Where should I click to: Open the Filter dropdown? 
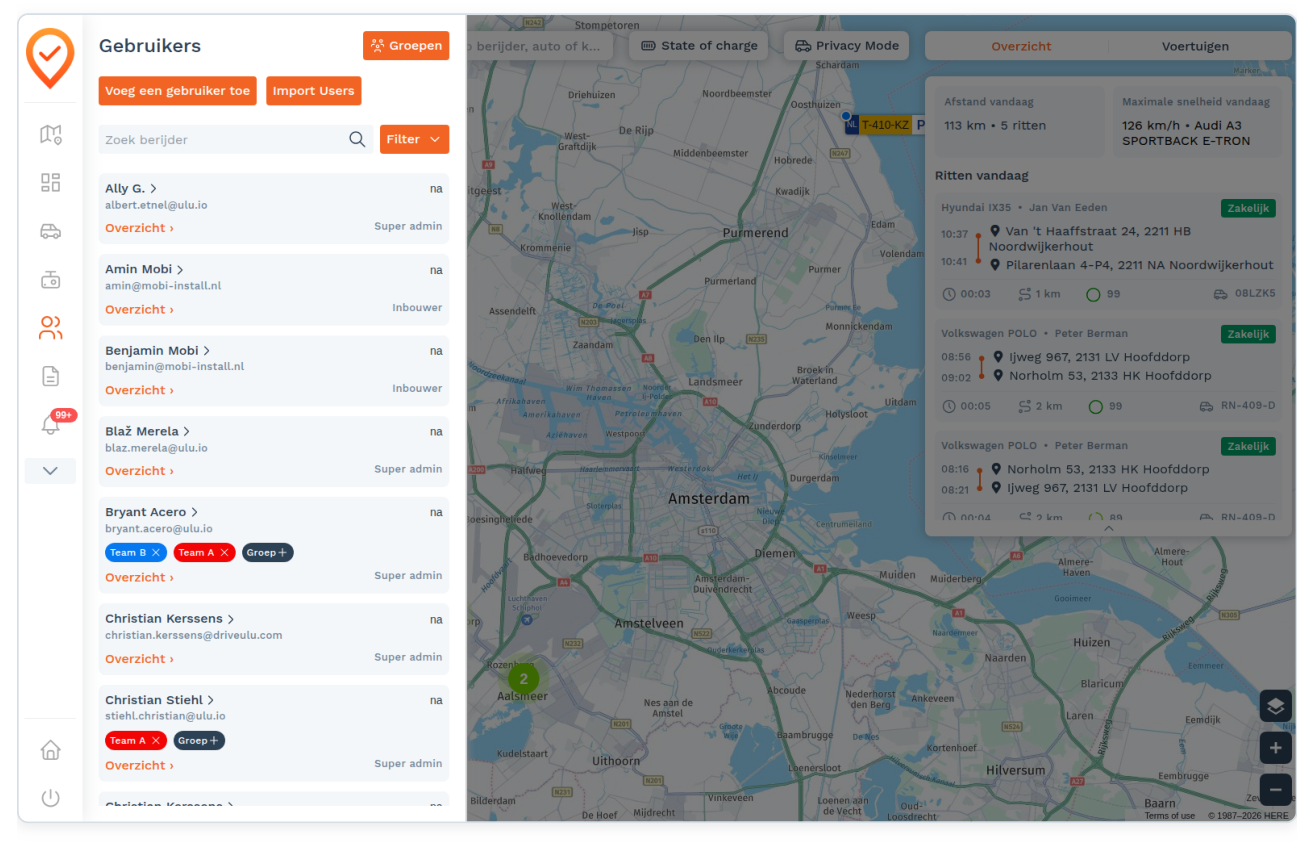pos(414,139)
